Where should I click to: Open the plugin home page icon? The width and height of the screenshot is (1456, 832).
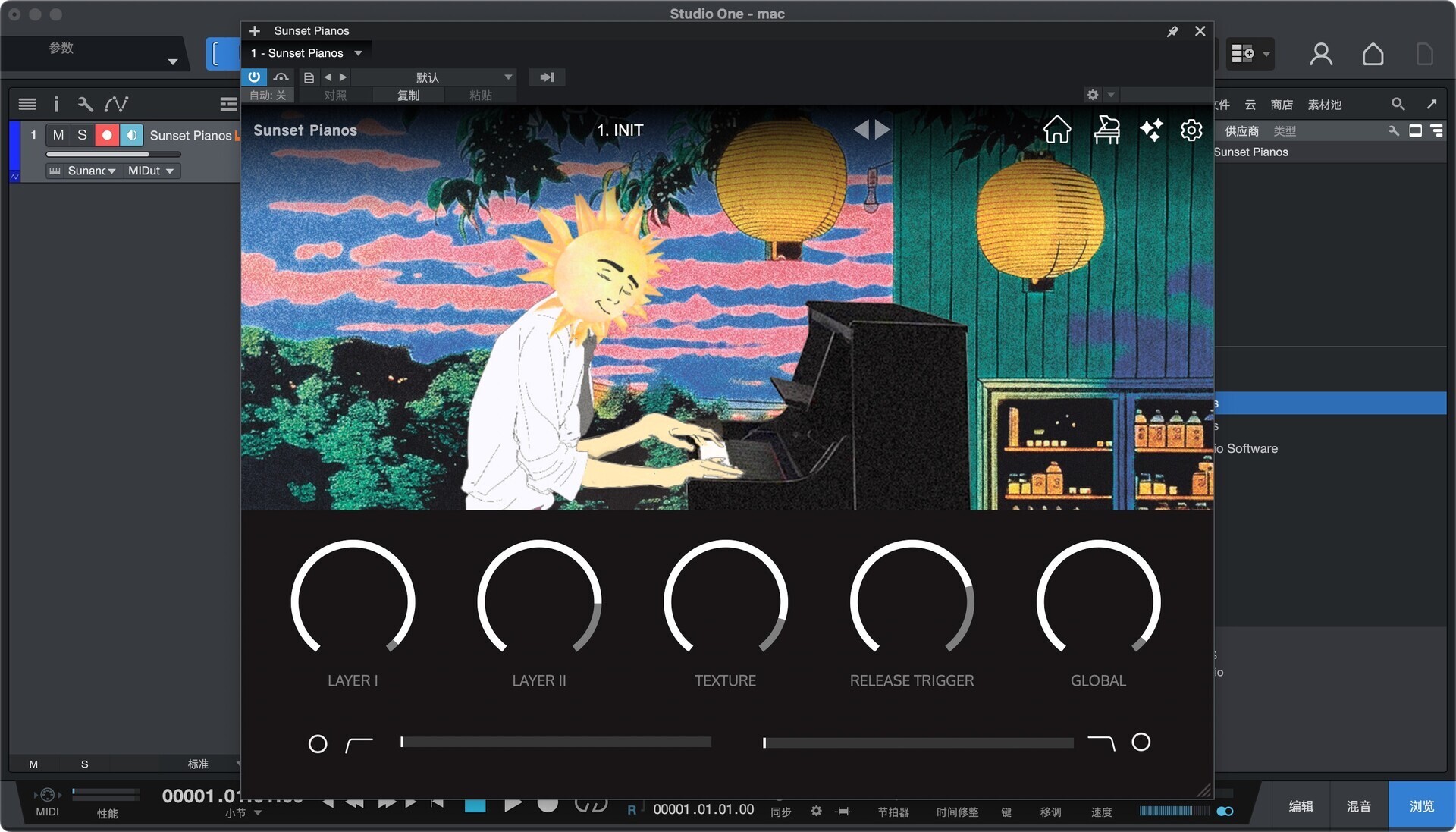(x=1056, y=130)
